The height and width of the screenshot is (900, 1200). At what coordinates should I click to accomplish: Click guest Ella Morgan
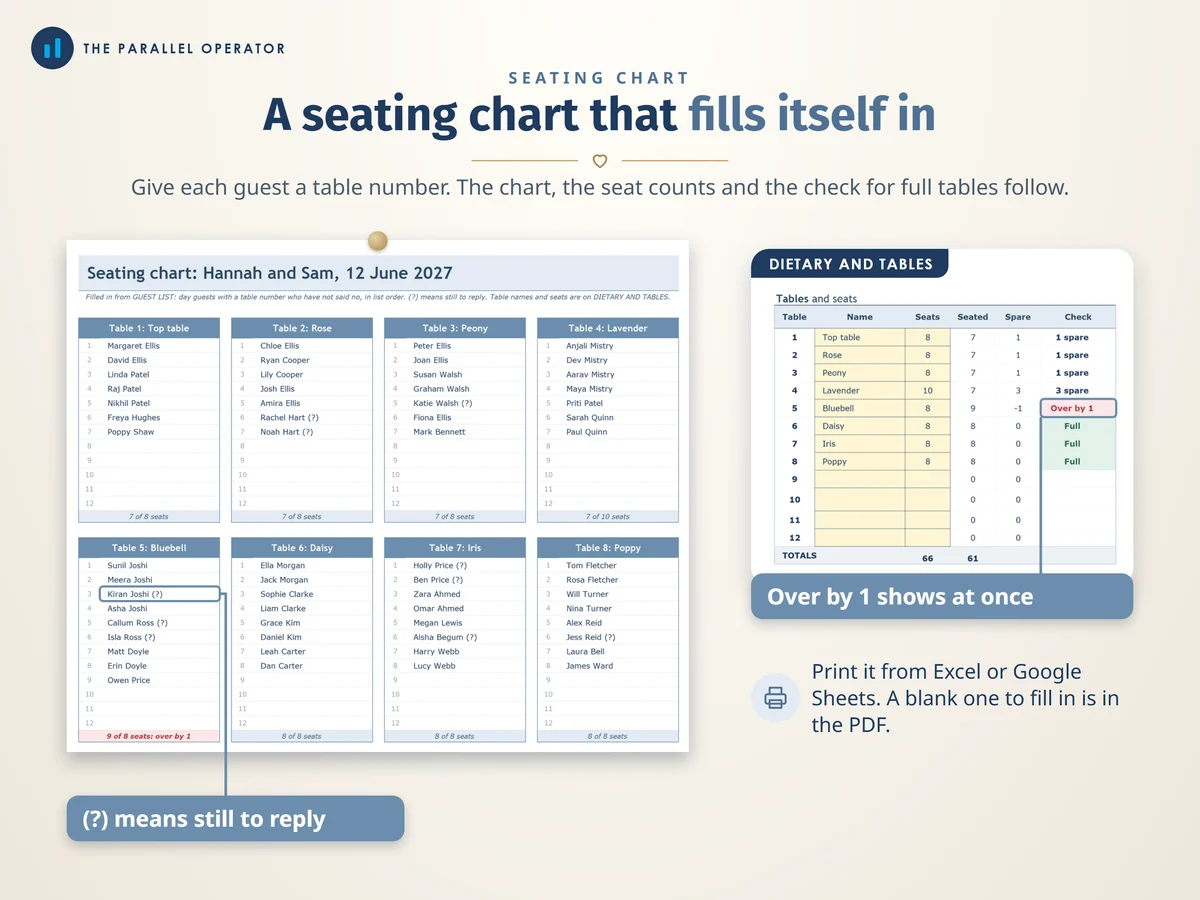click(283, 566)
